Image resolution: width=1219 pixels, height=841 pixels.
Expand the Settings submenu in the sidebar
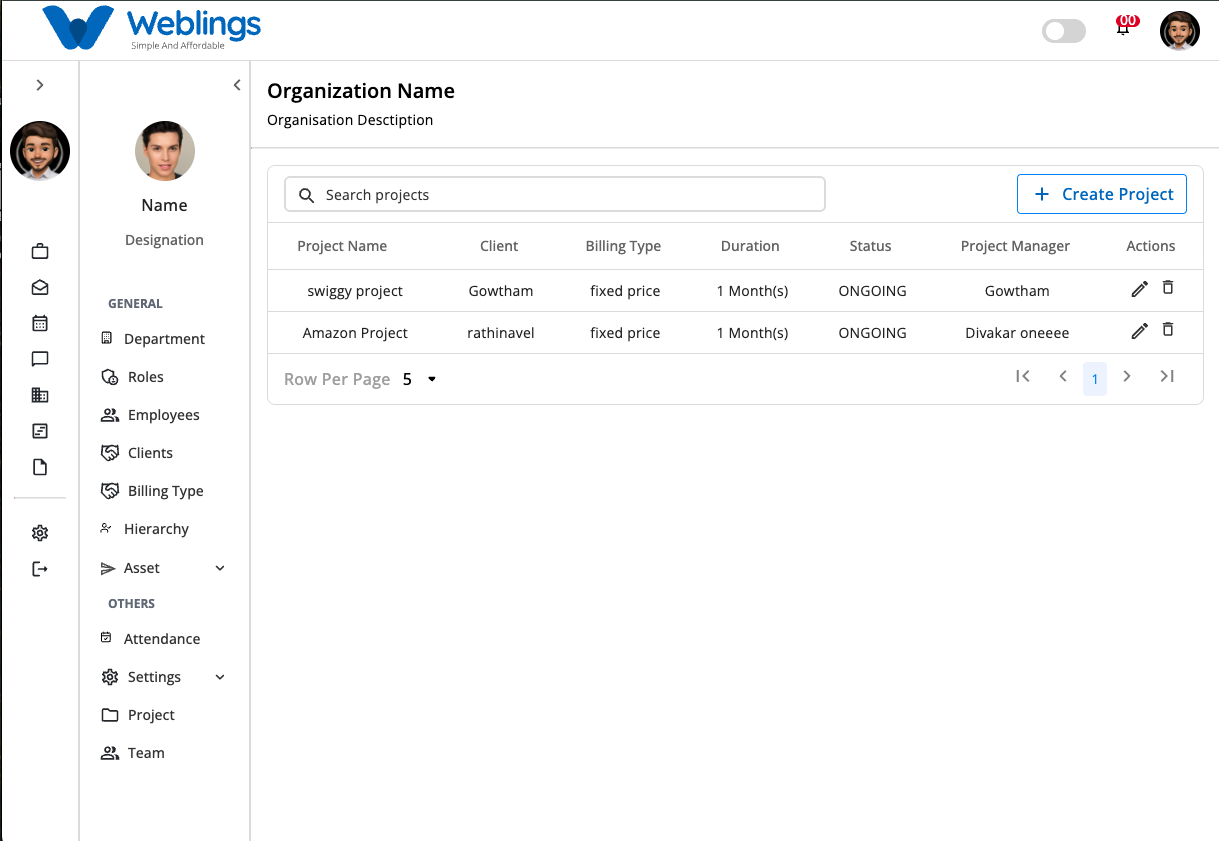click(220, 677)
